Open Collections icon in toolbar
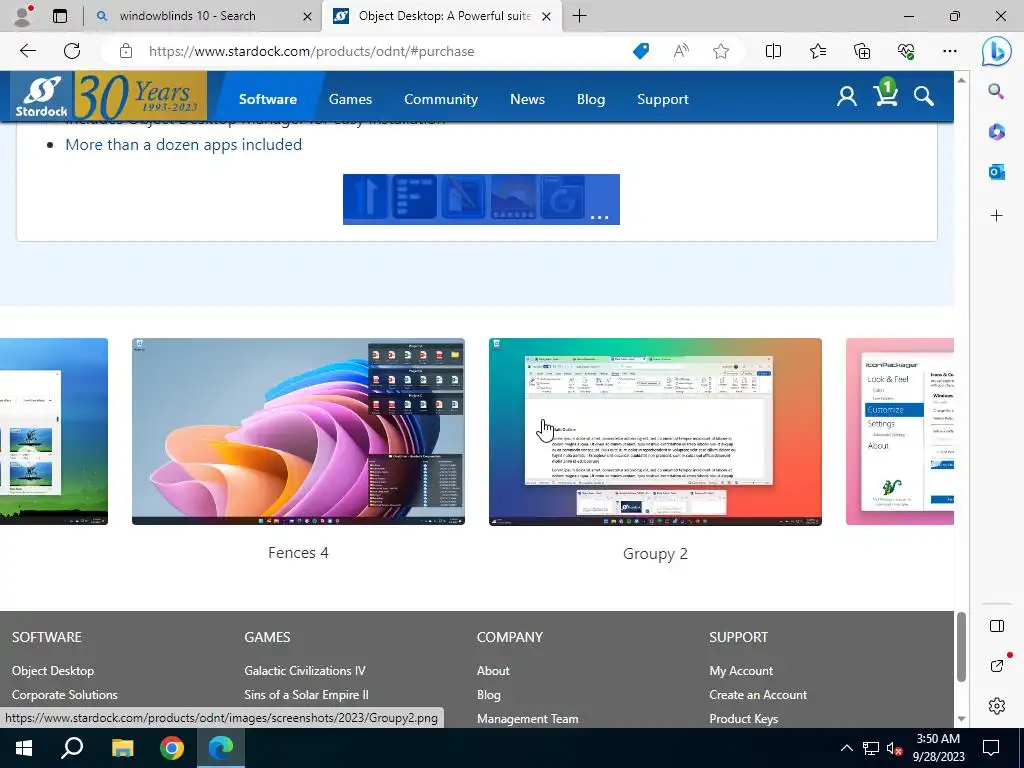 pos(862,51)
